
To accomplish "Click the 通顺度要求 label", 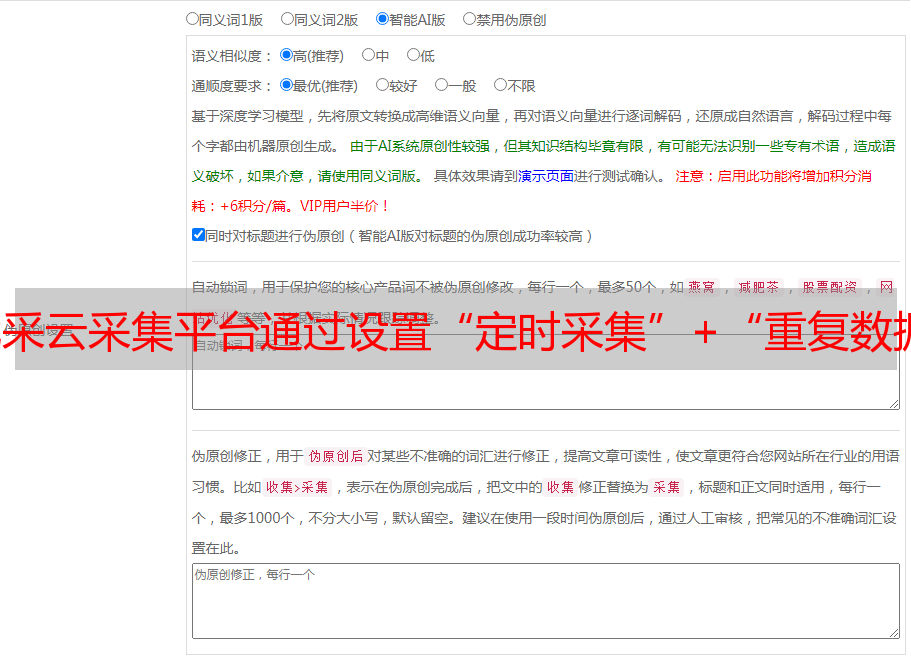I will (232, 86).
